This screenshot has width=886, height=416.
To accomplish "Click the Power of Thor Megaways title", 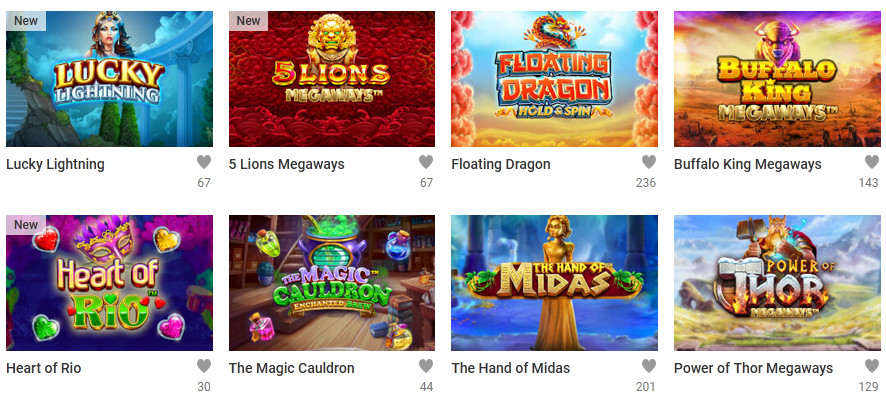I will point(753,369).
